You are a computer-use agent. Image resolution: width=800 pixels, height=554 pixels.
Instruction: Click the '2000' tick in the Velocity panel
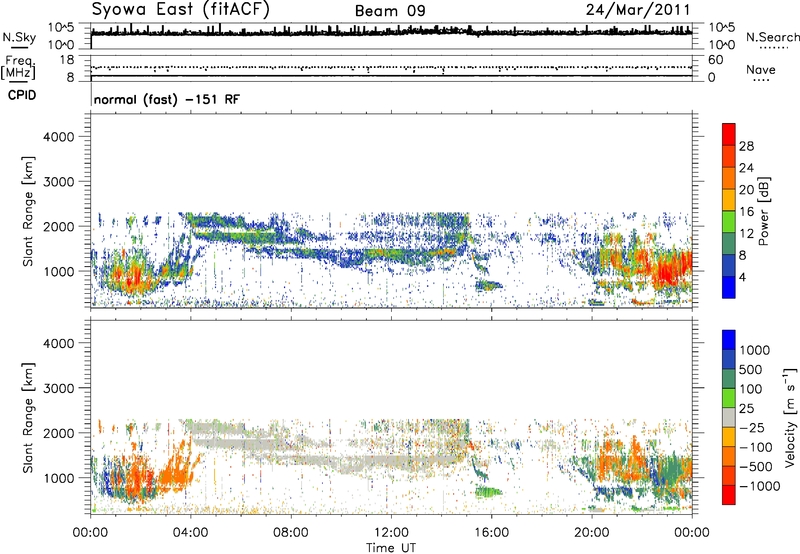[59, 433]
